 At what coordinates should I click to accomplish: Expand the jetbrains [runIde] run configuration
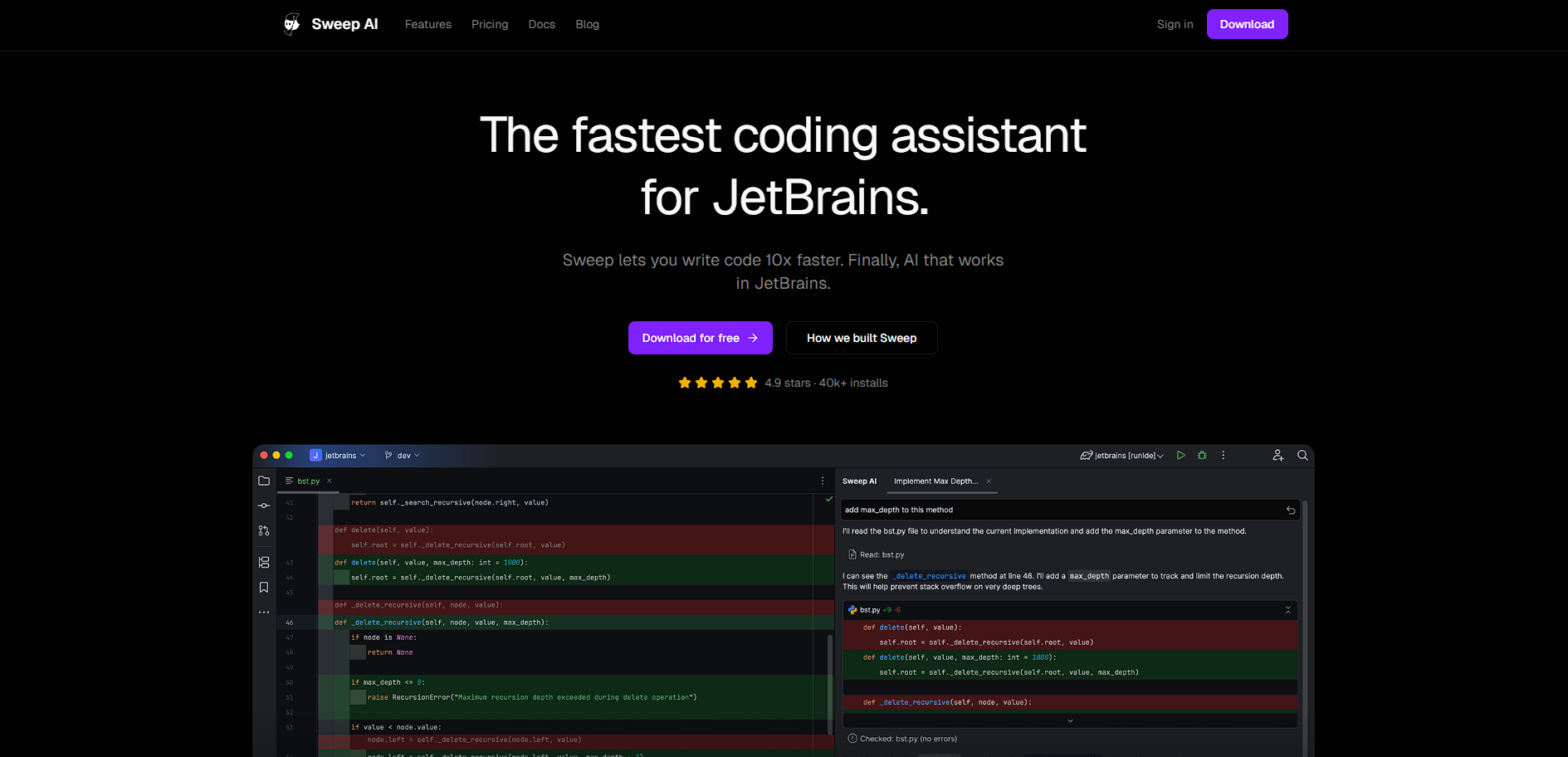(x=1122, y=455)
